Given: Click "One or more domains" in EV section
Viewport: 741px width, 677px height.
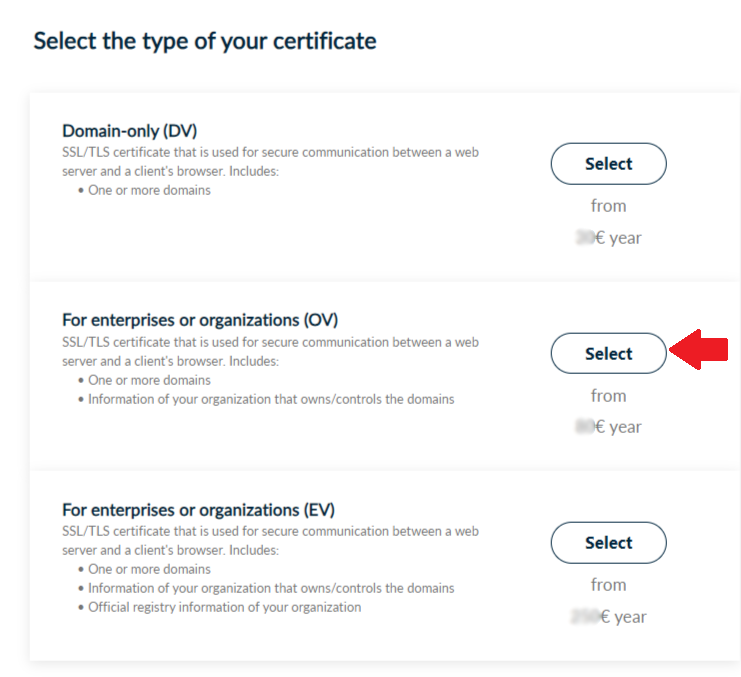Looking at the screenshot, I should point(149,569).
